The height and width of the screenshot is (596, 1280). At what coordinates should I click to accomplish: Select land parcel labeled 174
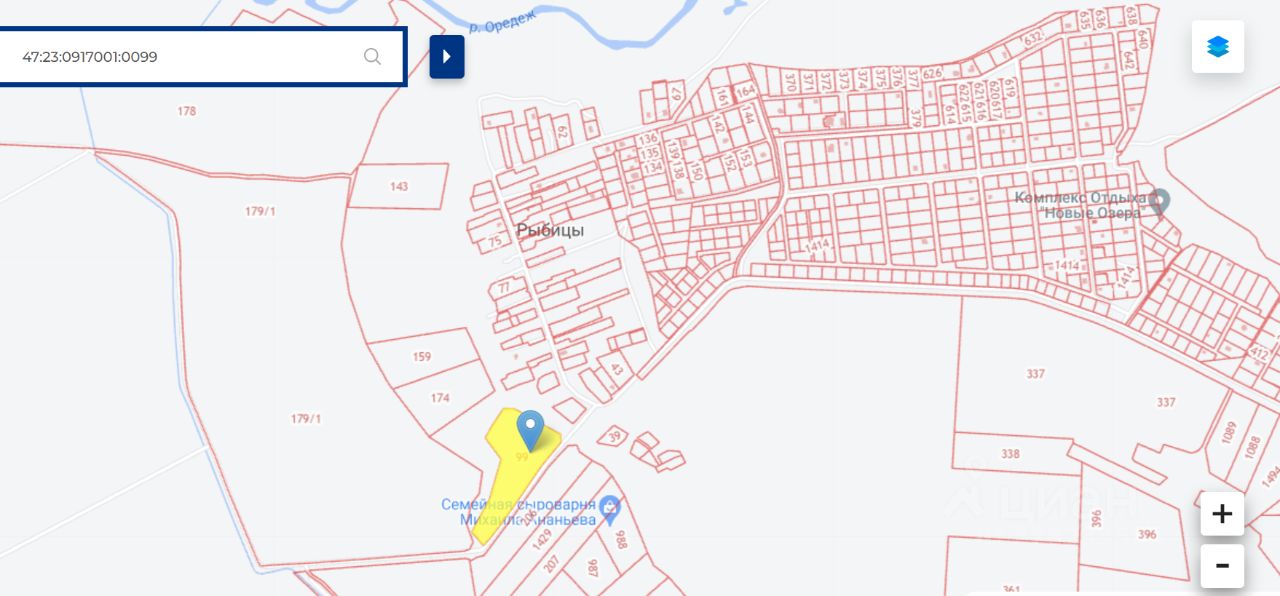pos(440,398)
